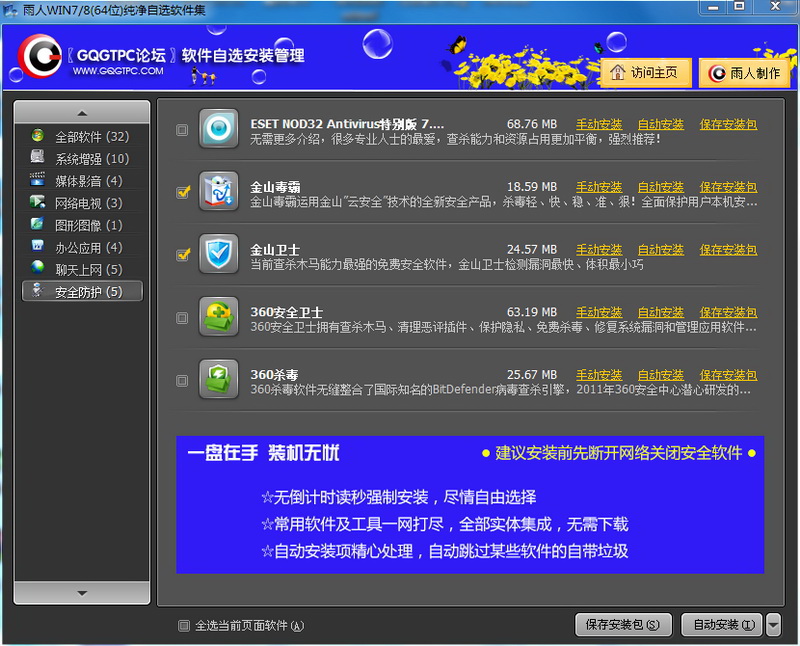Click the category list down arrow
Viewport: 800px width, 646px height.
(82, 593)
